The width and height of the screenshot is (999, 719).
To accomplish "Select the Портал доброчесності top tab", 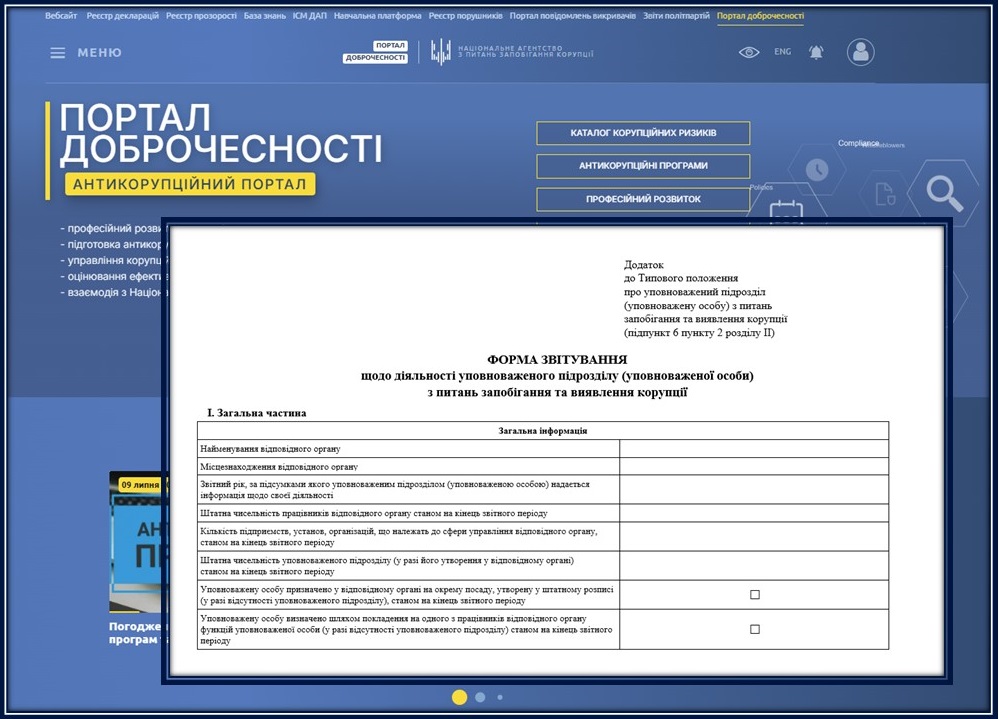I will (760, 16).
